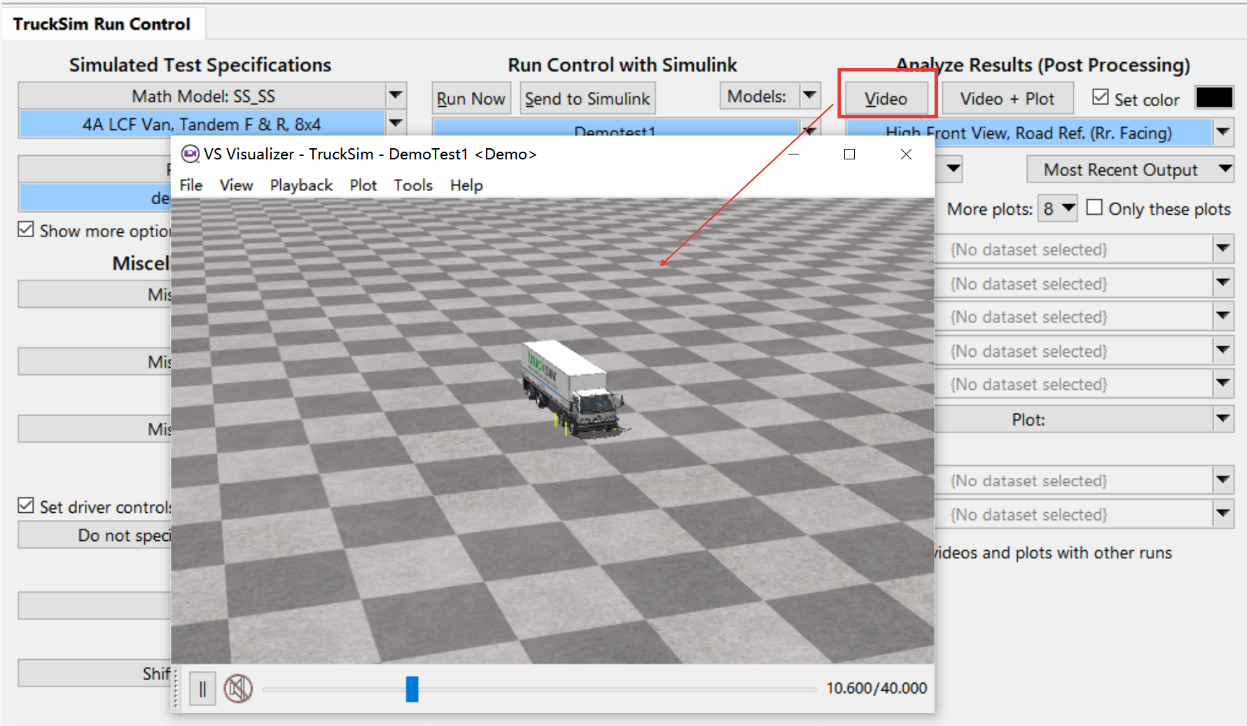
Task: Toggle the Set driver controls checkbox
Action: [x=26, y=506]
